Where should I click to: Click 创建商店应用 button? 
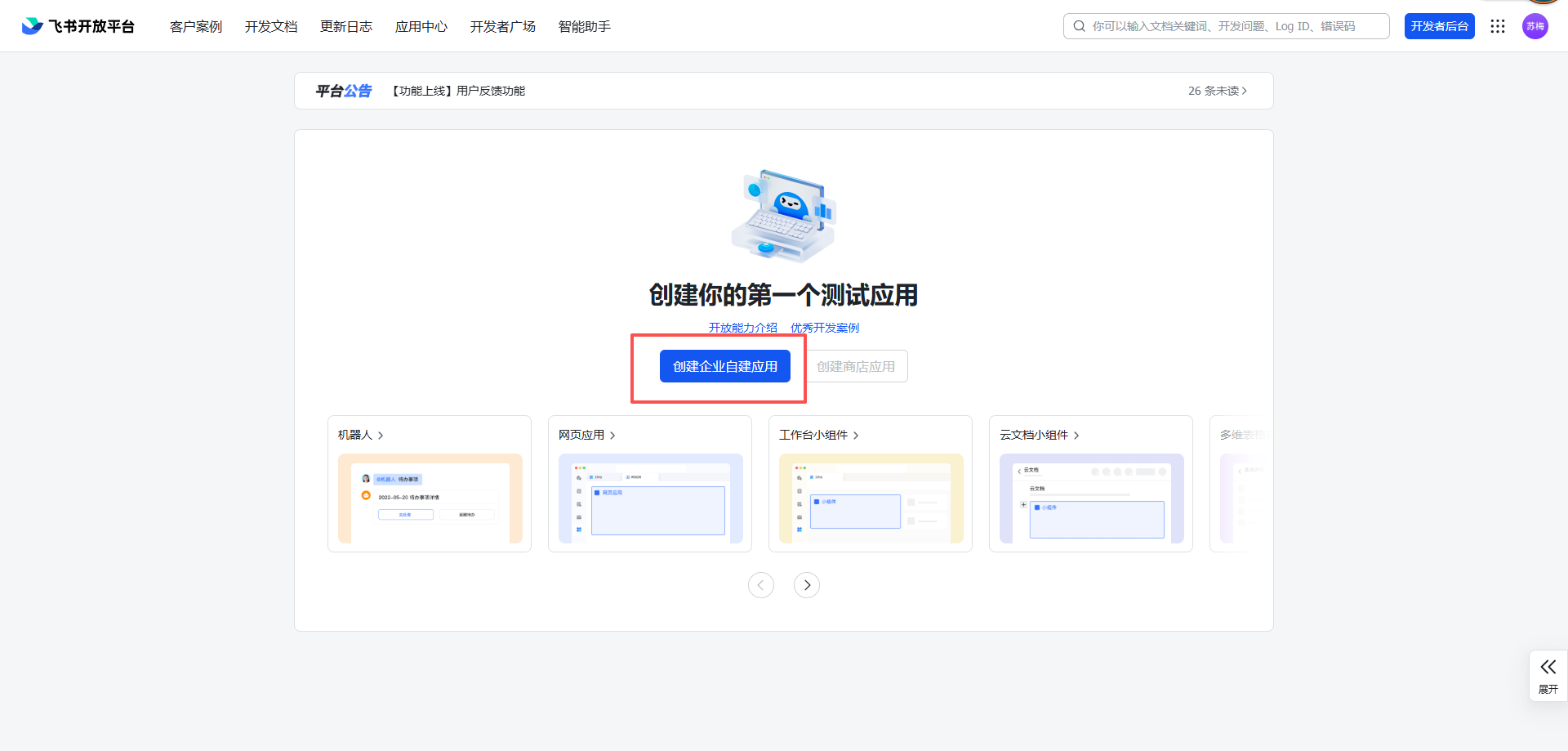(x=856, y=366)
